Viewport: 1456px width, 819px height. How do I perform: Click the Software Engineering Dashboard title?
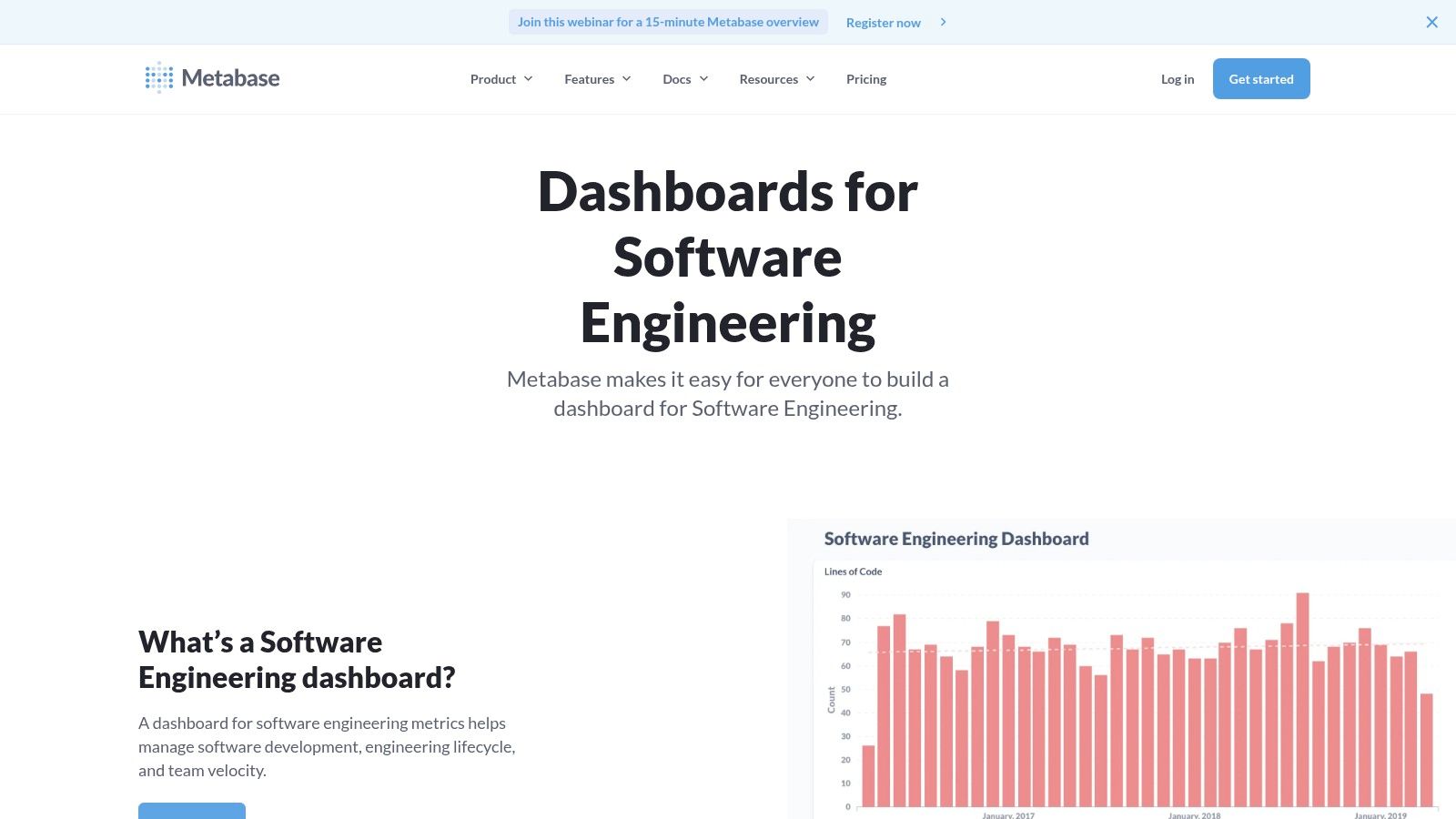[x=956, y=539]
